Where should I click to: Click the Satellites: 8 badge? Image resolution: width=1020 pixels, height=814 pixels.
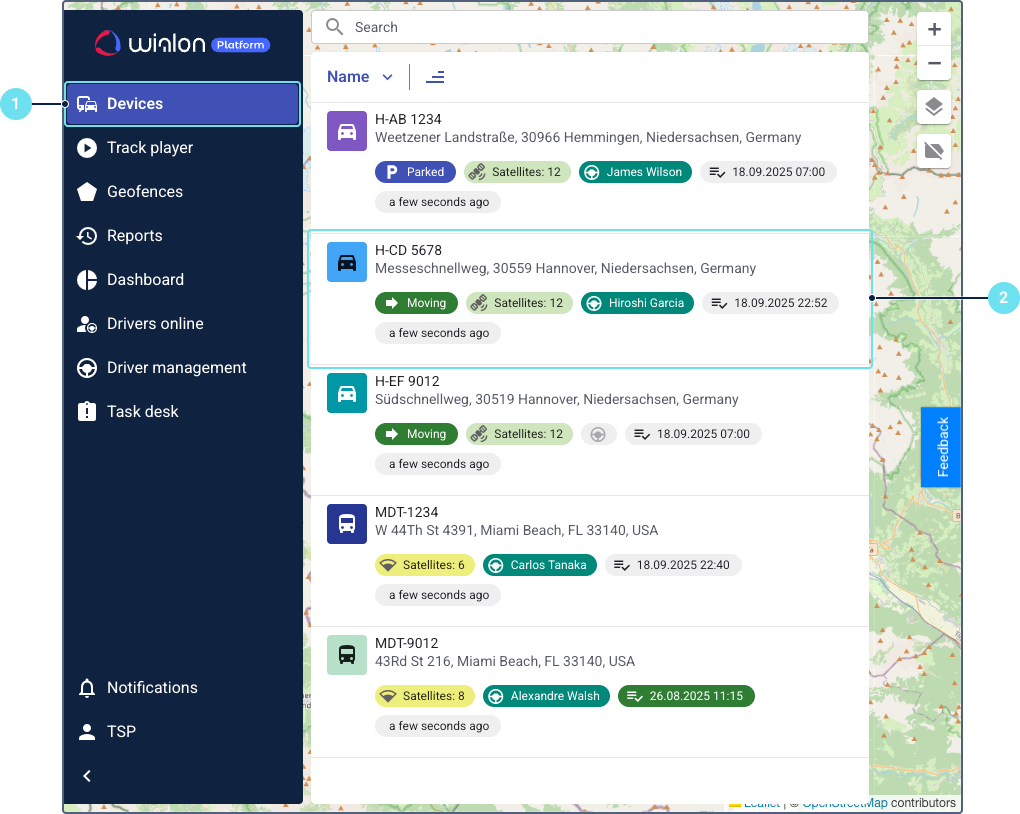click(x=425, y=696)
